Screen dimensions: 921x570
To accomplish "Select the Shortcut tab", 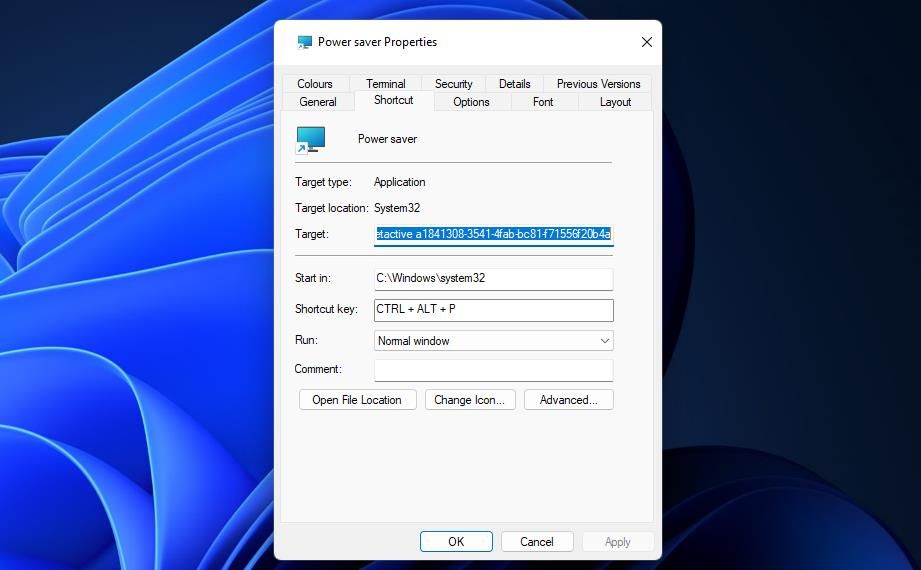I will point(394,100).
